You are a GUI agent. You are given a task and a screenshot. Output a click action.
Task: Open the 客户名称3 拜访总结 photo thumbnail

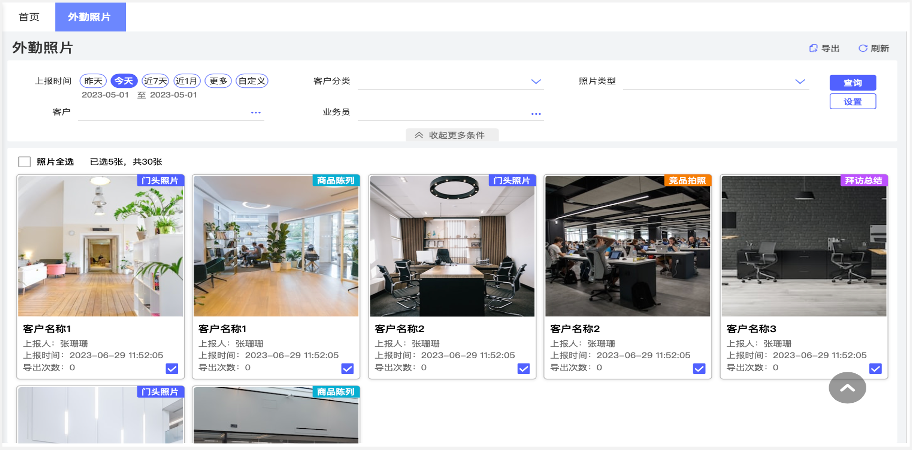coord(804,246)
